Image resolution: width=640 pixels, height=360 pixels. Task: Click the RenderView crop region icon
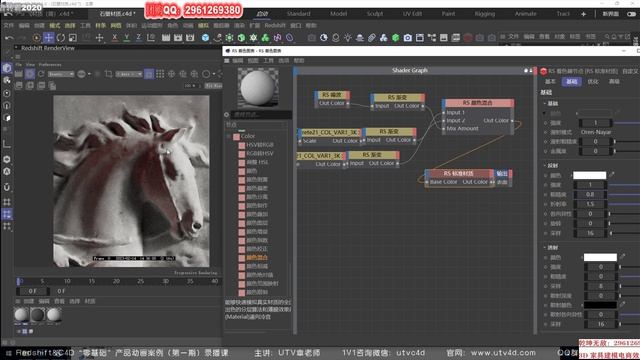click(x=109, y=74)
